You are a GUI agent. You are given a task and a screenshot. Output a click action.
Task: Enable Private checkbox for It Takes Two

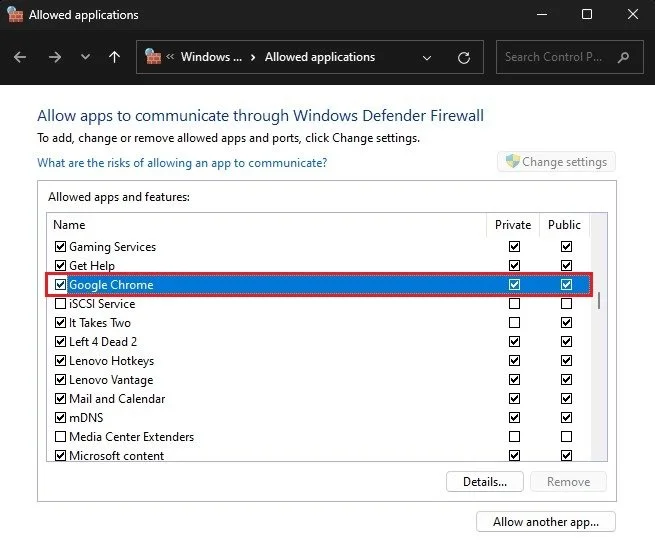point(514,323)
